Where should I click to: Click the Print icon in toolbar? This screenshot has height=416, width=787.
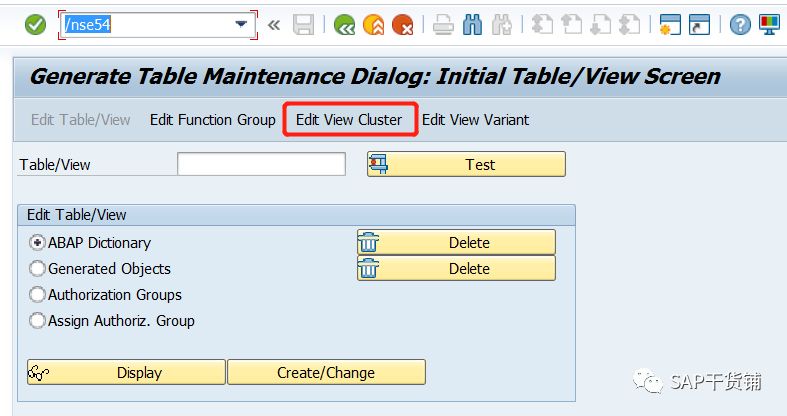(x=443, y=25)
